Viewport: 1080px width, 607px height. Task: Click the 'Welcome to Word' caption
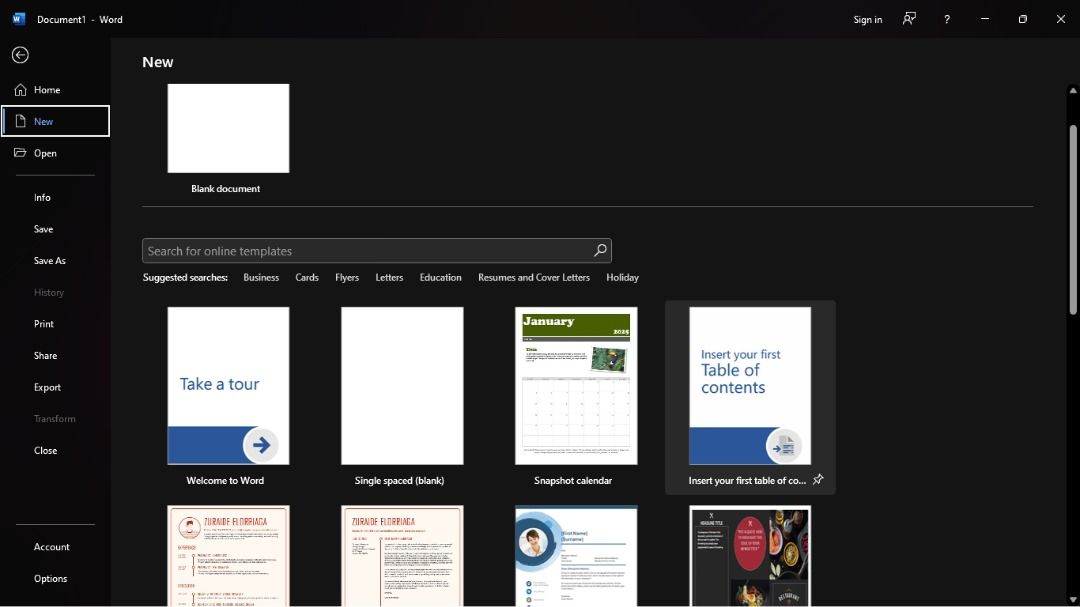click(x=225, y=481)
